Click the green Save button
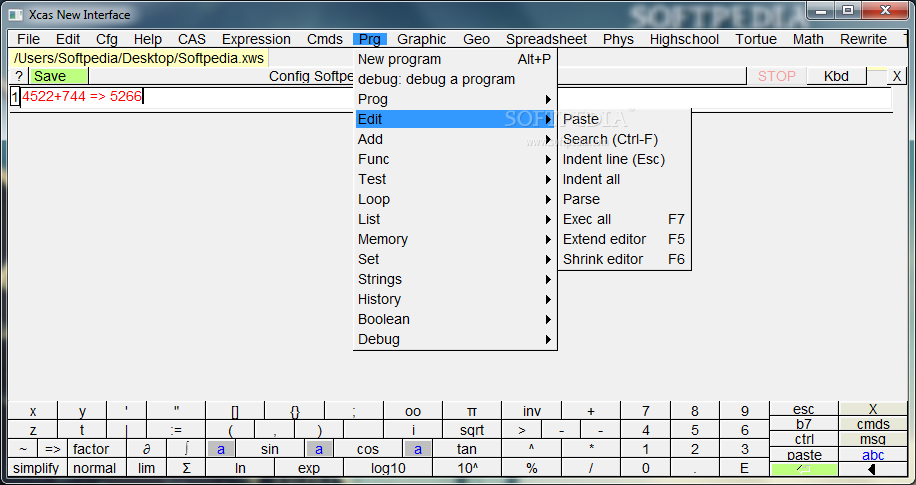 point(58,76)
